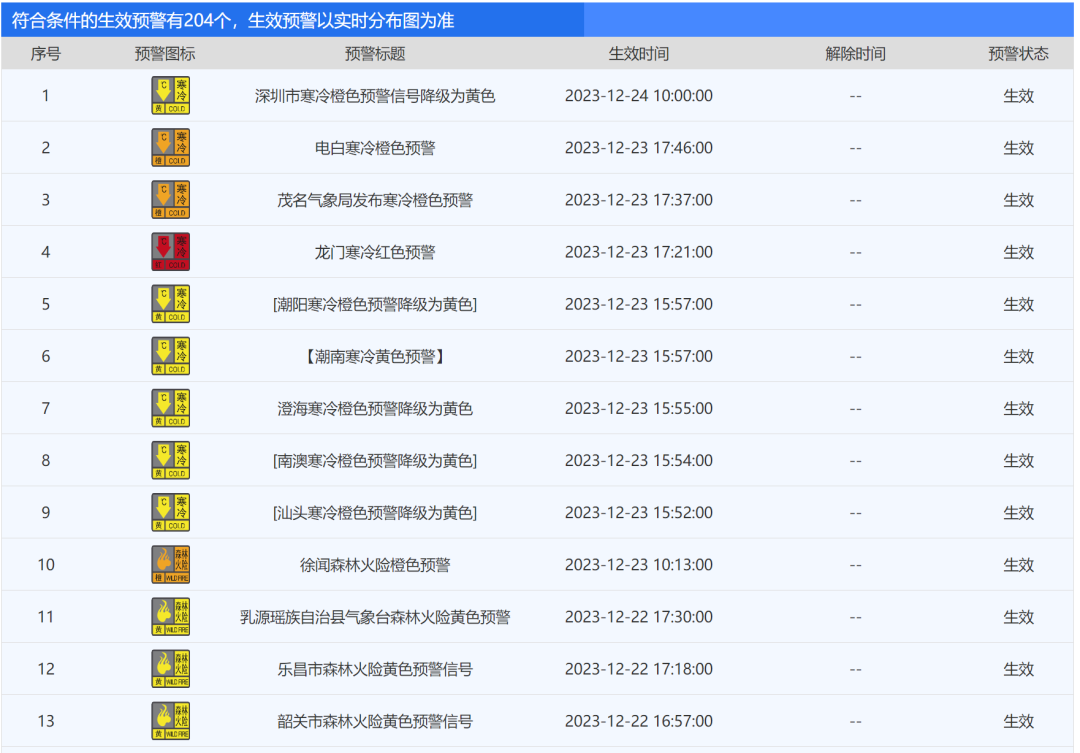Select the orange cold icon for 电白
Viewport: 1080px width, 753px height.
click(170, 148)
